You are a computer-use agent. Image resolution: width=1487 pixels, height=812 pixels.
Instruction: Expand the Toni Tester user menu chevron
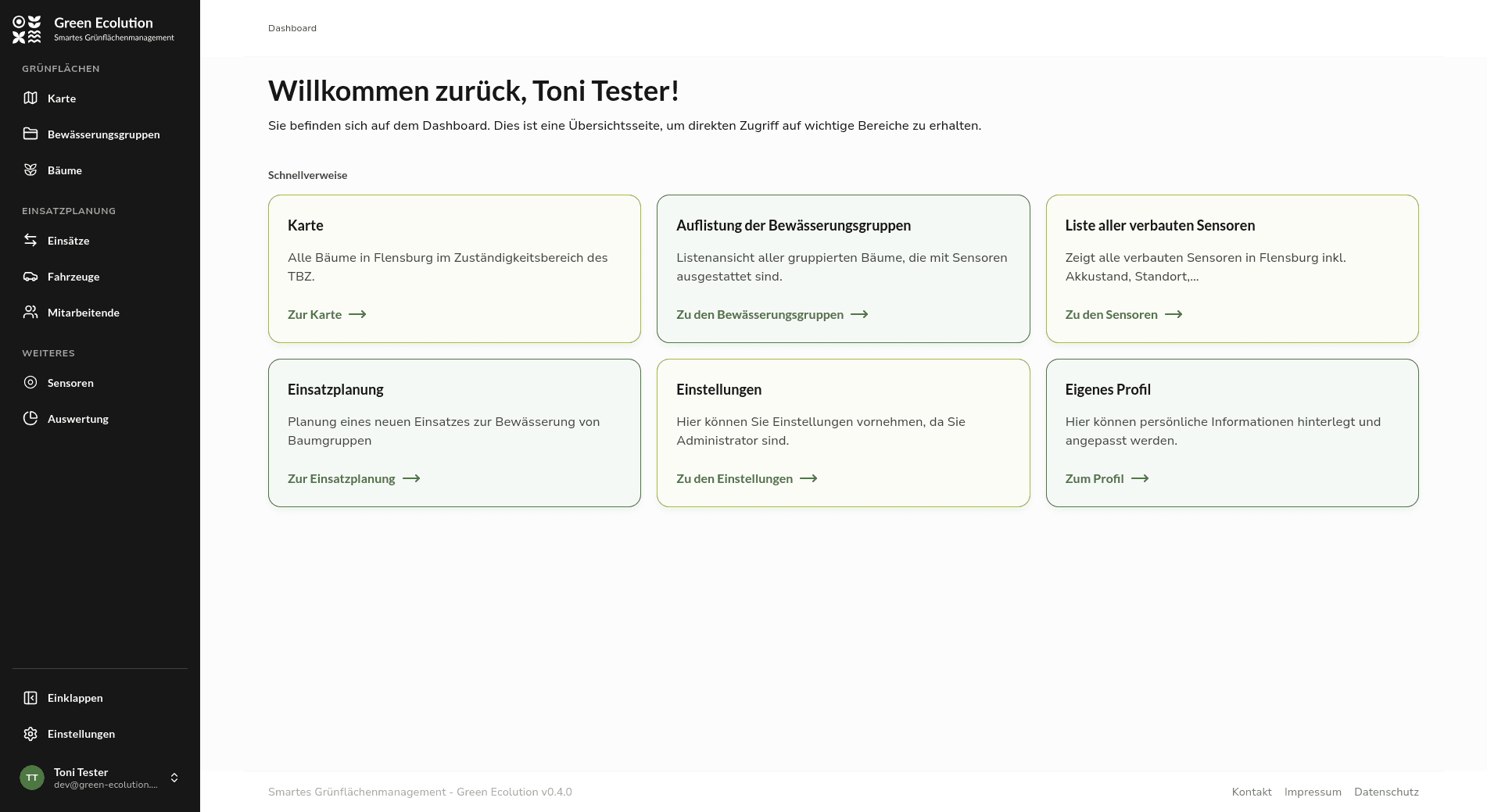coord(174,778)
